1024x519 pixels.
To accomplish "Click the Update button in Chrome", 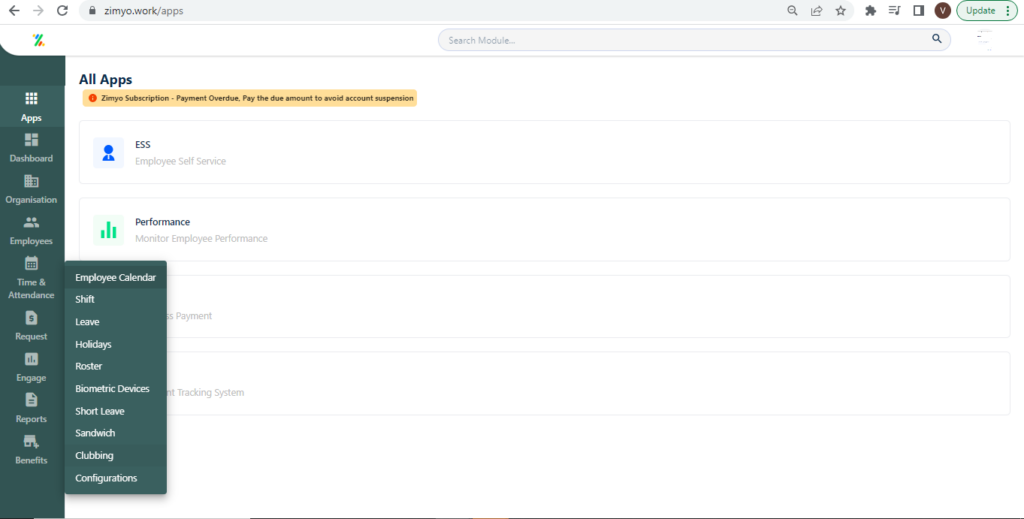I will tap(987, 10).
